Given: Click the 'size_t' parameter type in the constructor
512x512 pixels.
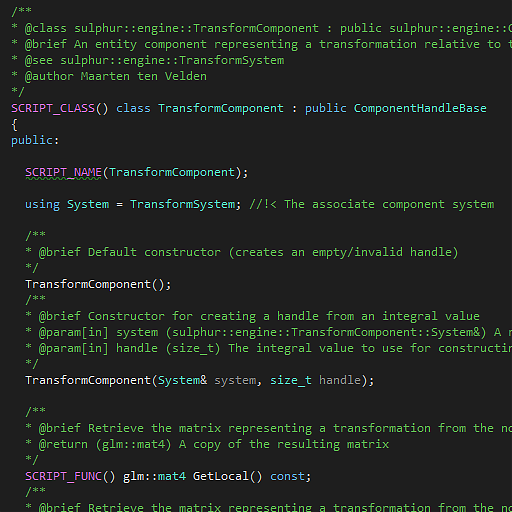Looking at the screenshot, I should (x=291, y=380).
